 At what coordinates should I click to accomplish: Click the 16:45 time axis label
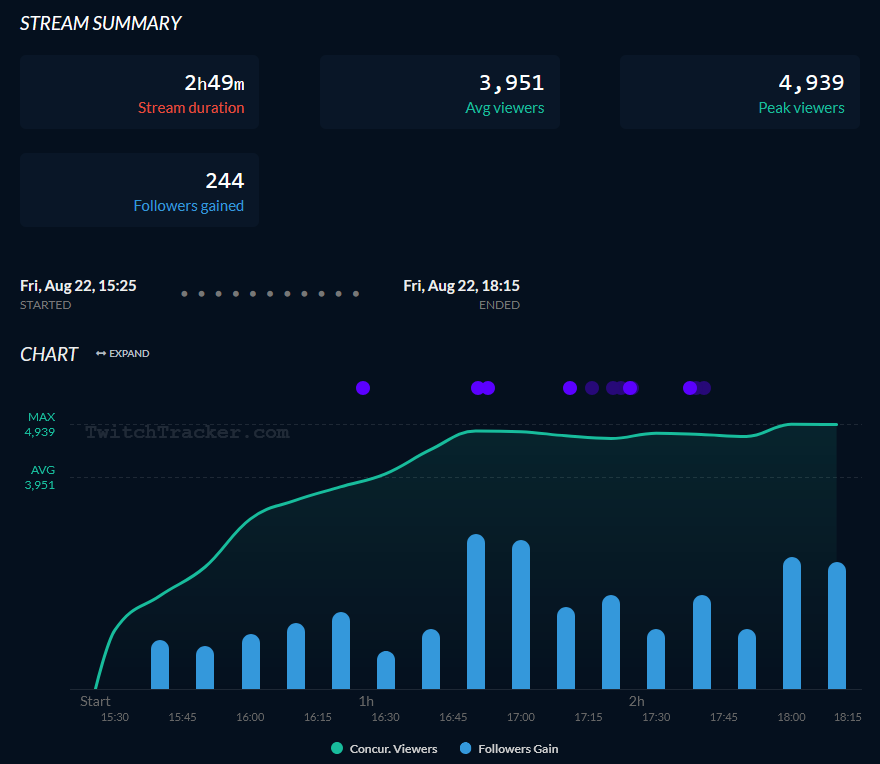453,717
